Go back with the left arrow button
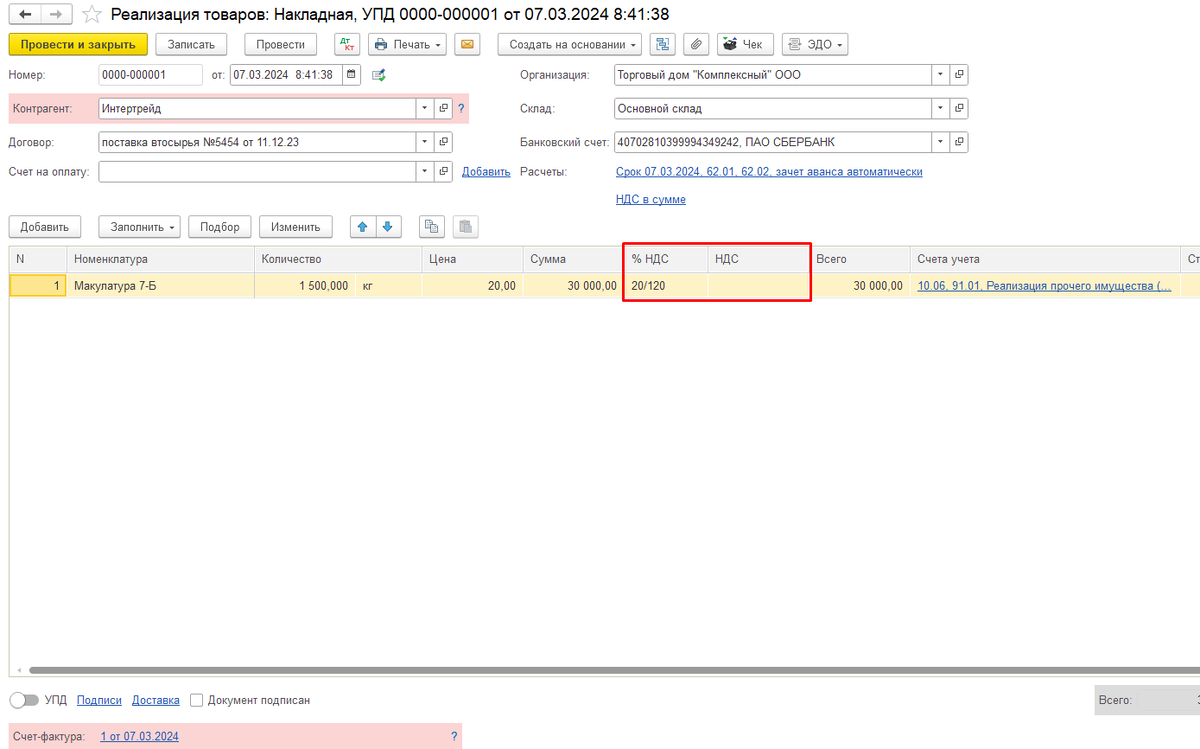Image resolution: width=1200 pixels, height=749 pixels. 25,14
